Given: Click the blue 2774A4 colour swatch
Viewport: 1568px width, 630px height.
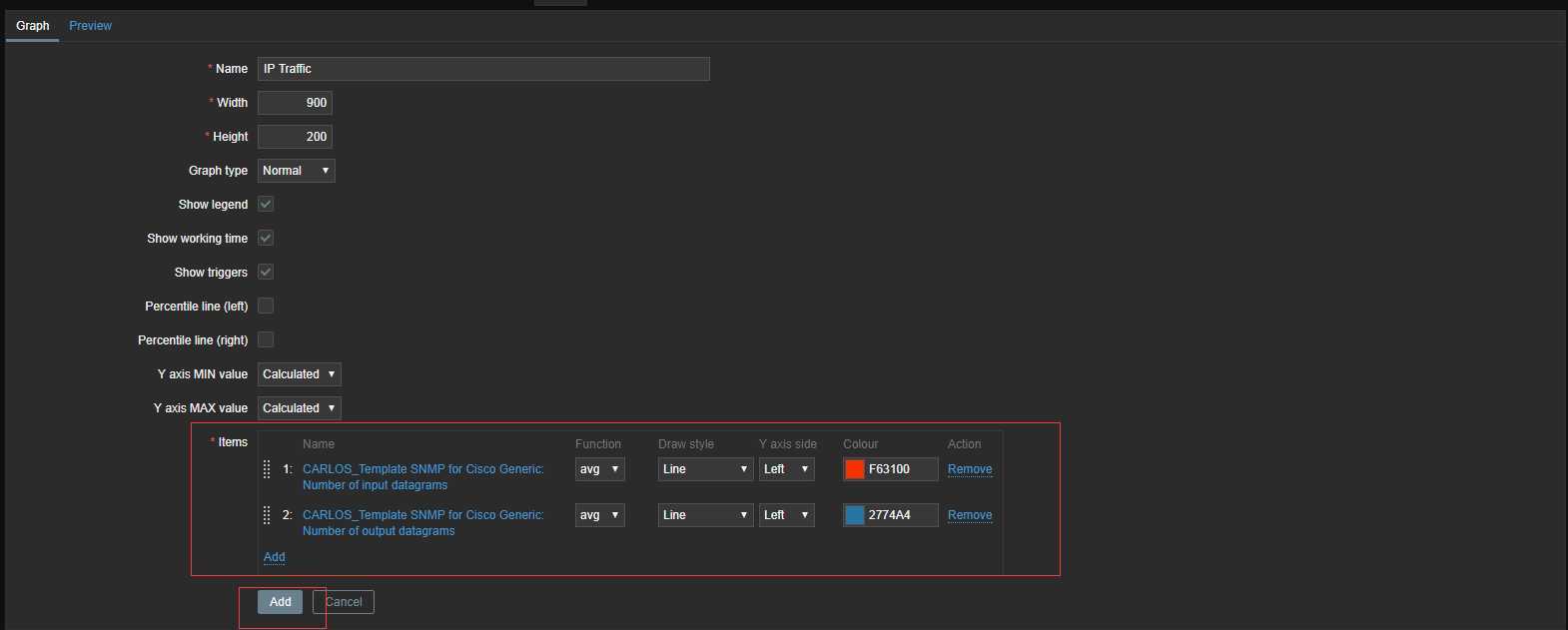Looking at the screenshot, I should 855,515.
